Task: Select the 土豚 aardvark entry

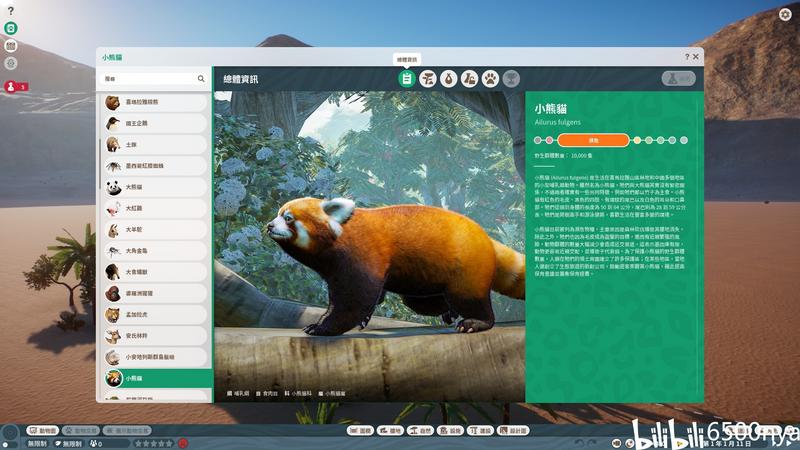Action: click(155, 144)
